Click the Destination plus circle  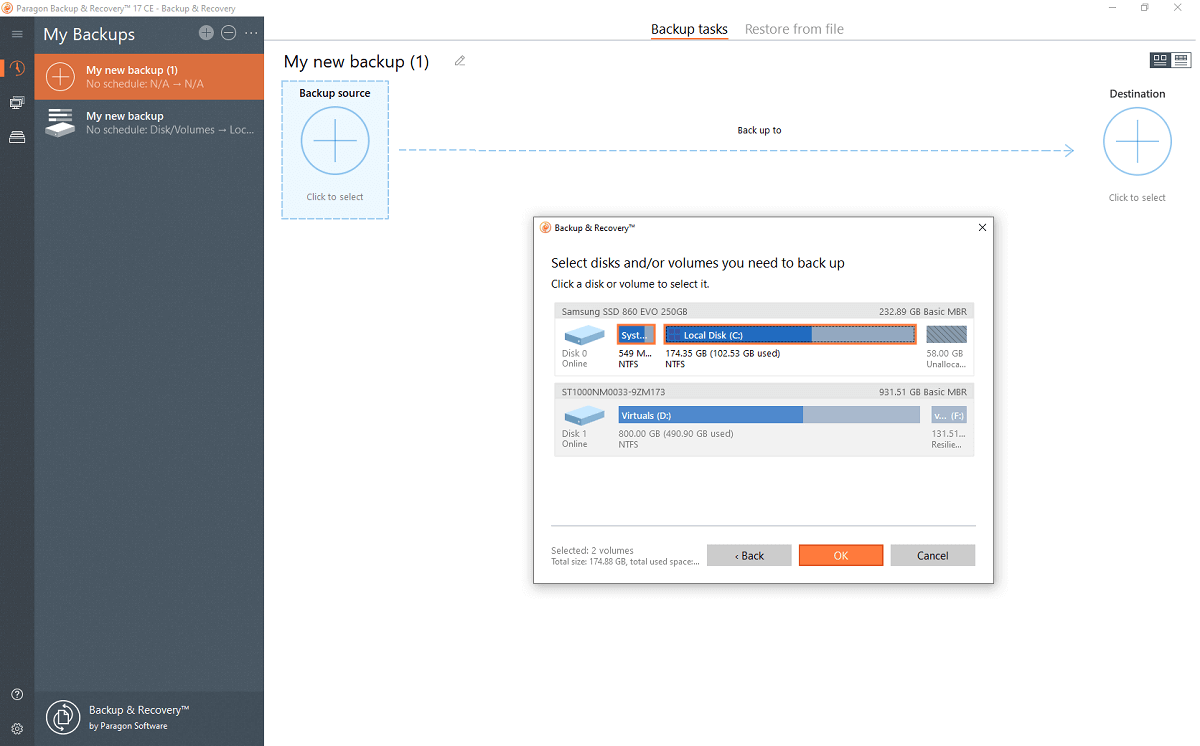tap(1137, 141)
